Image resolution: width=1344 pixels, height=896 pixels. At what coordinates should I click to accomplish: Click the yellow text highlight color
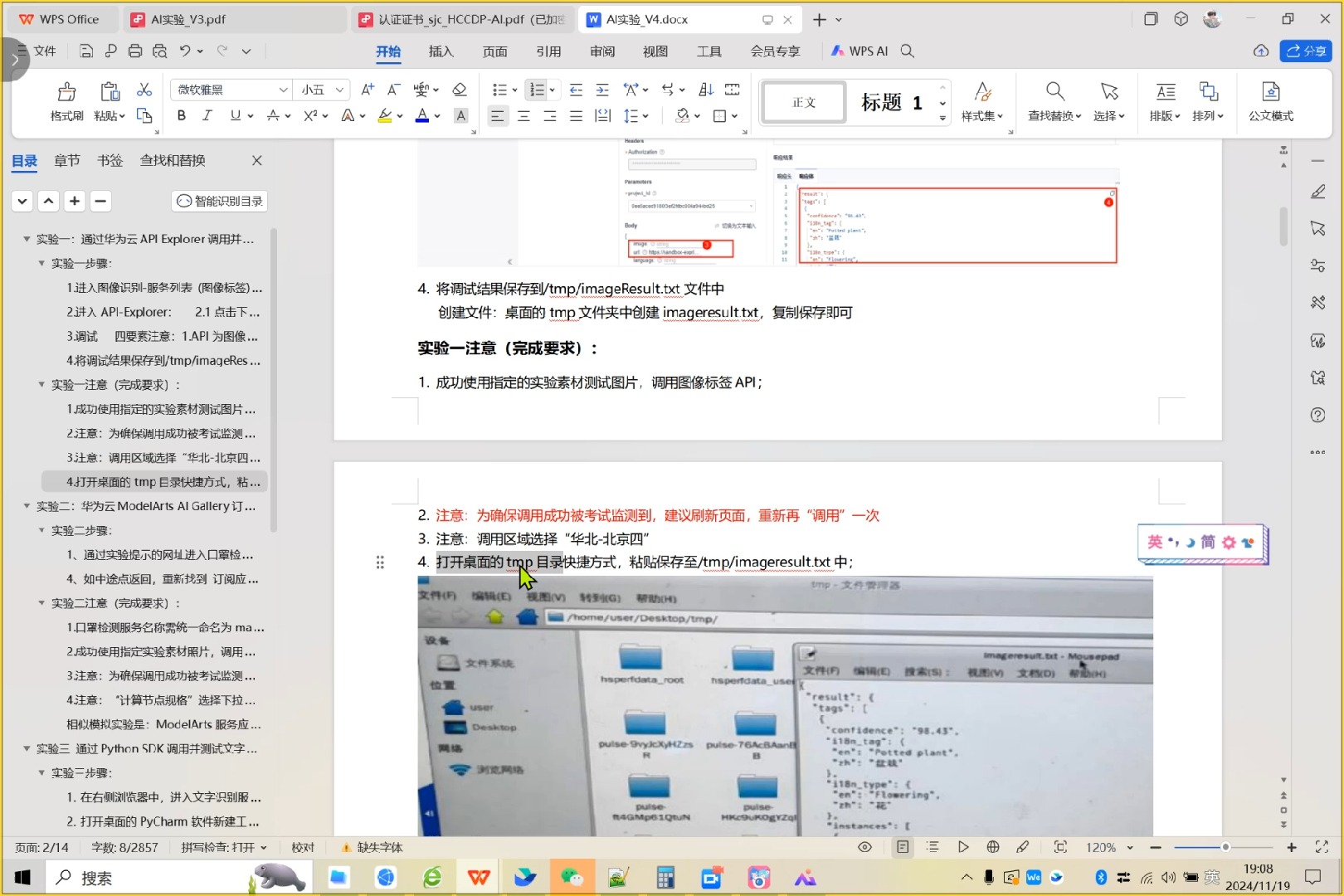click(384, 115)
